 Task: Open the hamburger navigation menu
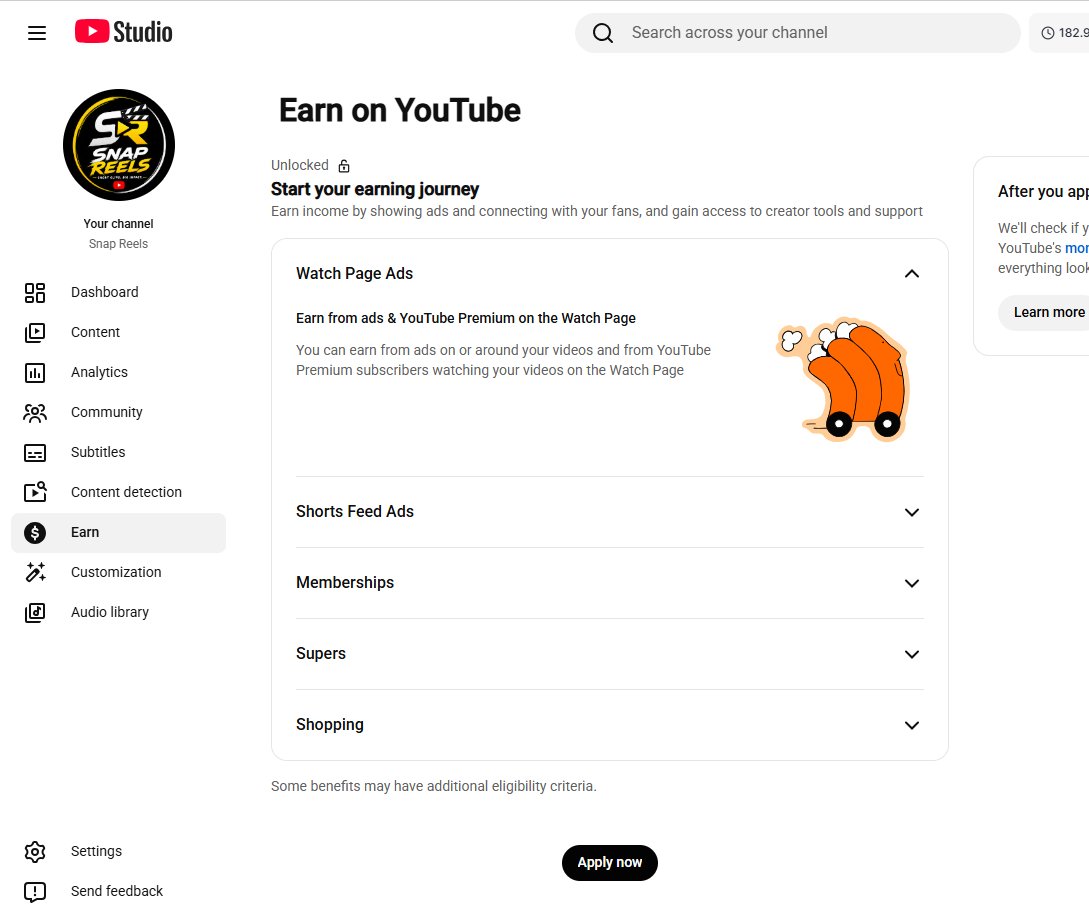click(x=37, y=33)
